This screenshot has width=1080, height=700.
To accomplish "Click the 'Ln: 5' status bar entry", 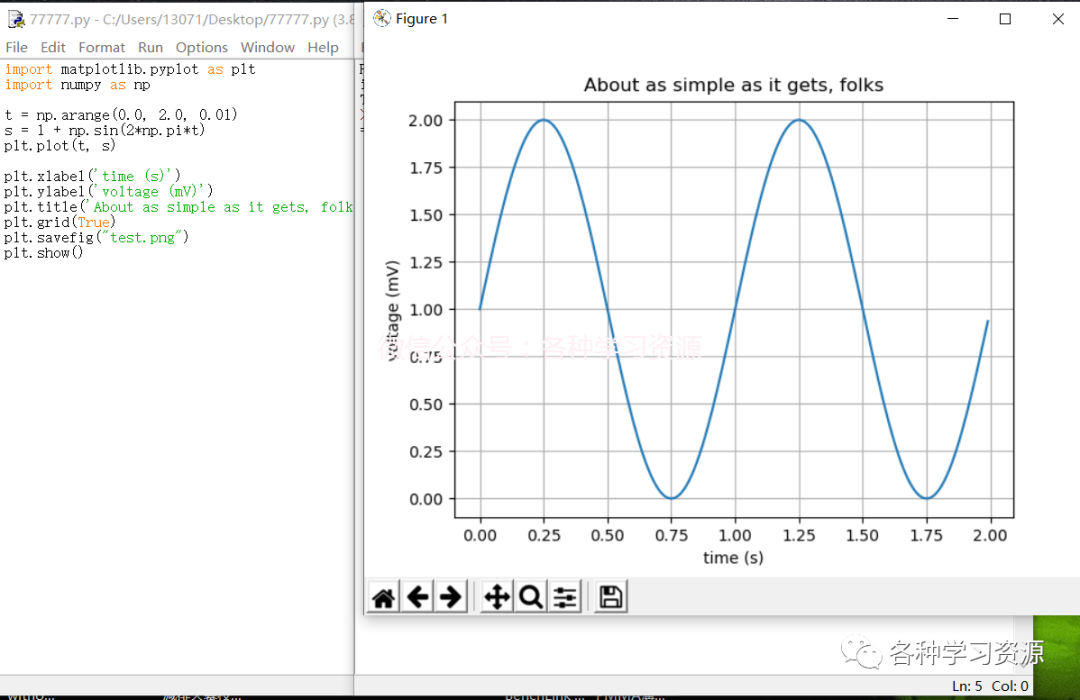I will pos(967,686).
